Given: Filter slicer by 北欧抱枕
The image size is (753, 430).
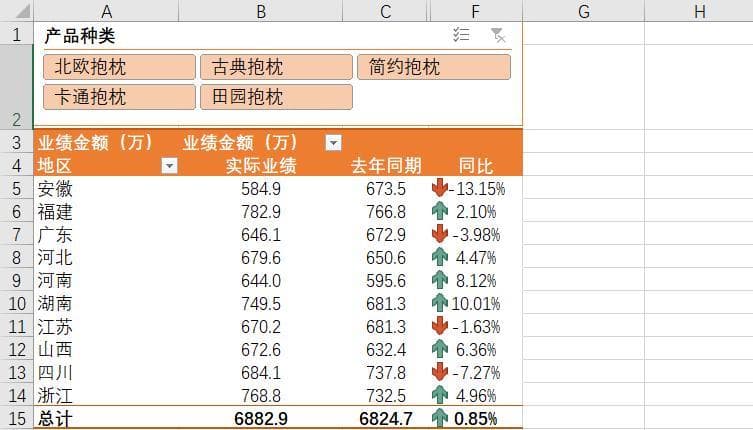Looking at the screenshot, I should (x=119, y=67).
